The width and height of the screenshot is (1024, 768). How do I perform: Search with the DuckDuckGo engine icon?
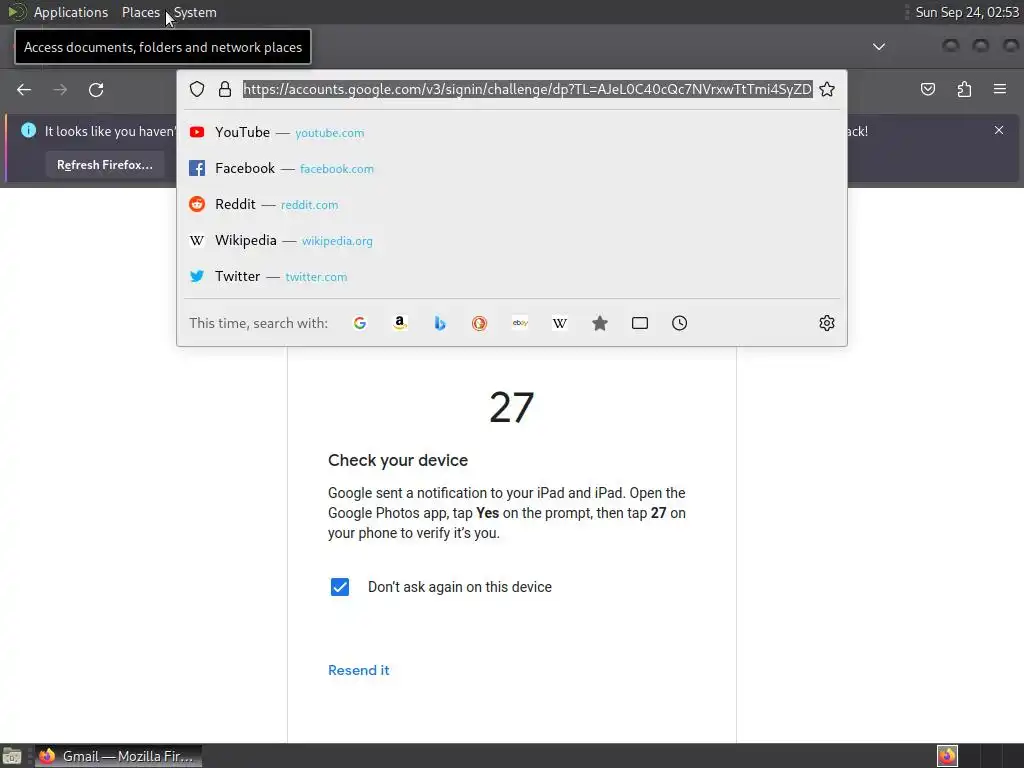point(479,323)
